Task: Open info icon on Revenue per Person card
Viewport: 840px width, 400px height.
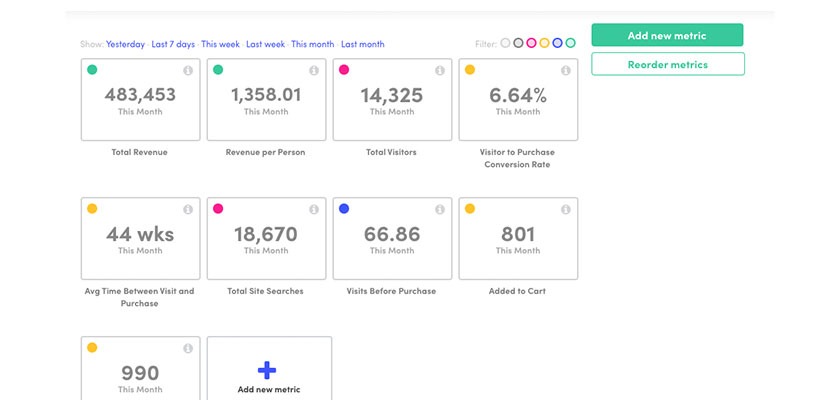Action: pyautogui.click(x=313, y=71)
